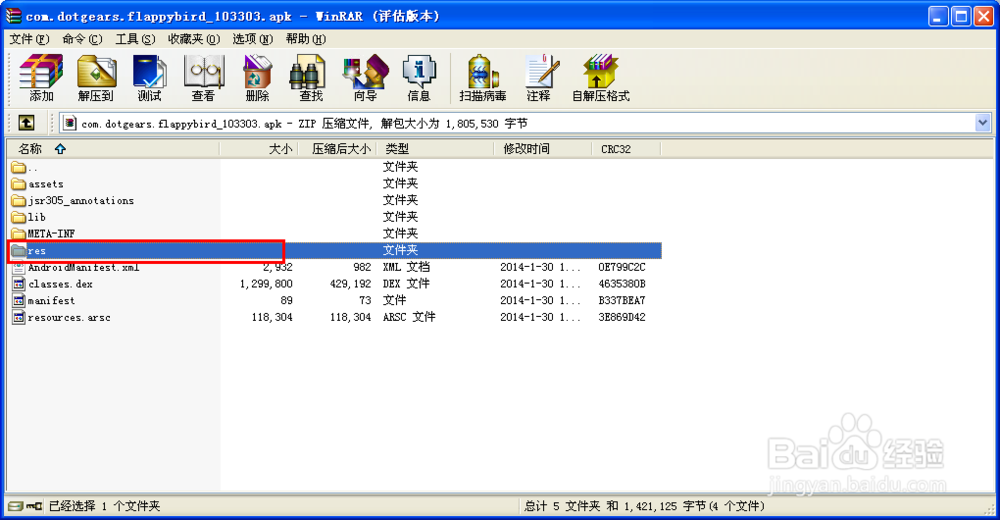The height and width of the screenshot is (520, 1000).
Task: Click the SFX (自解压格式) toolbar icon
Action: click(x=600, y=78)
